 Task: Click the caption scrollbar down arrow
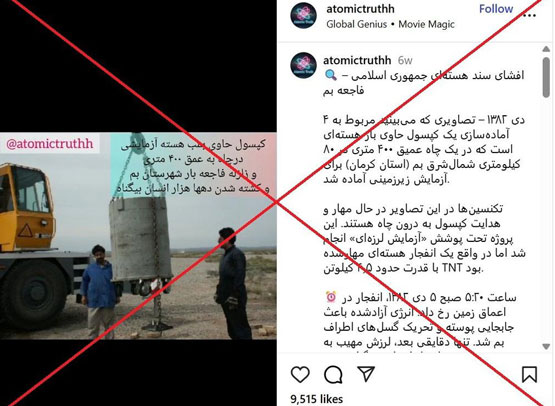[546, 347]
